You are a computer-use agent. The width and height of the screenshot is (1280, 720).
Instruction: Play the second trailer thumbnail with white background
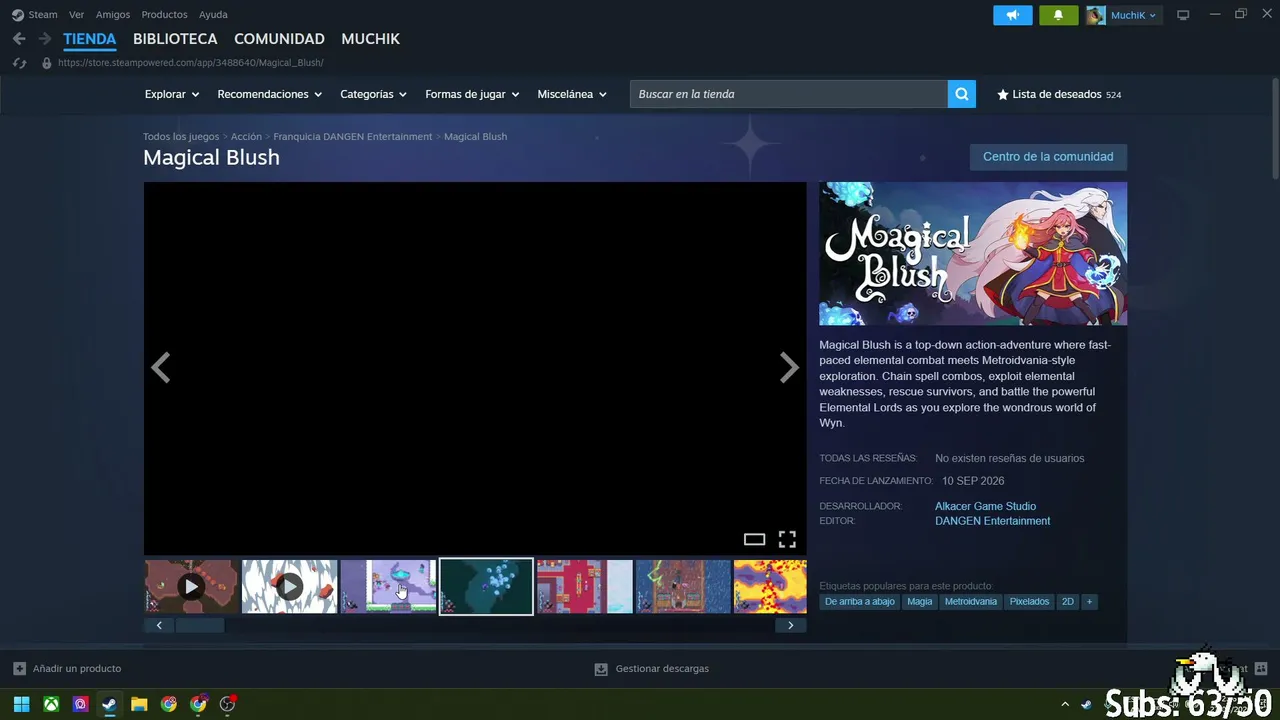click(x=289, y=586)
